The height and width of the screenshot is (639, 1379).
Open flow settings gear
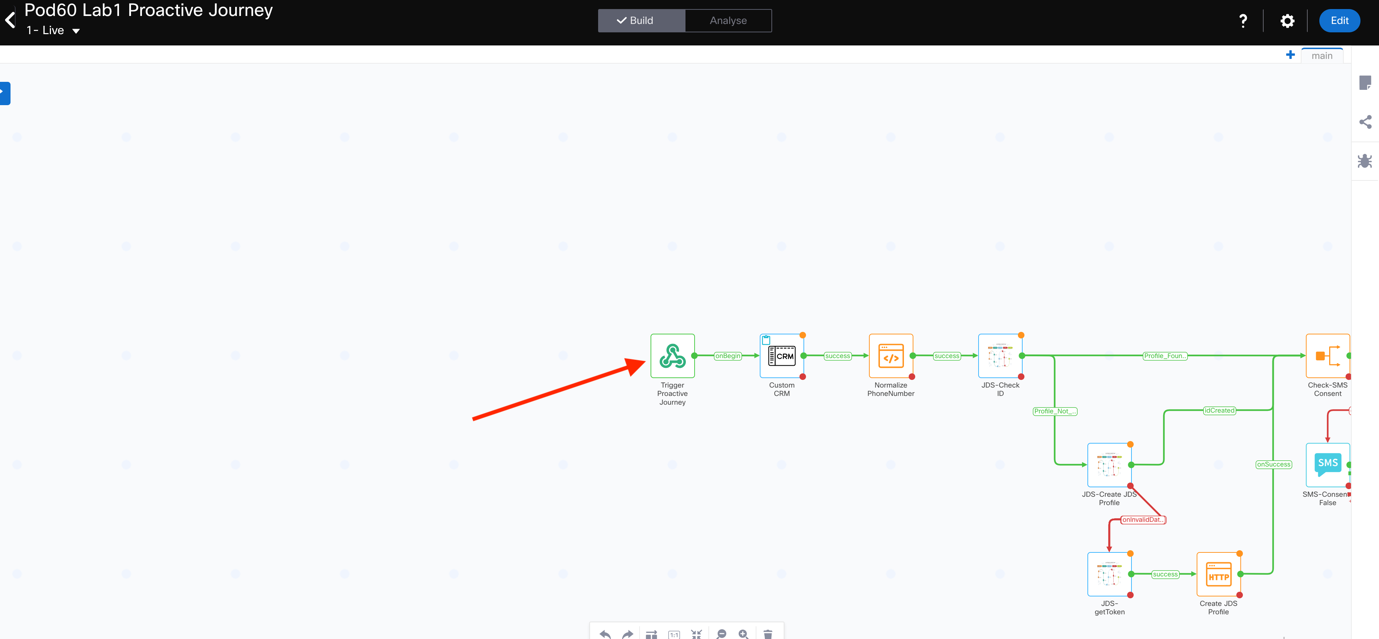coord(1287,20)
